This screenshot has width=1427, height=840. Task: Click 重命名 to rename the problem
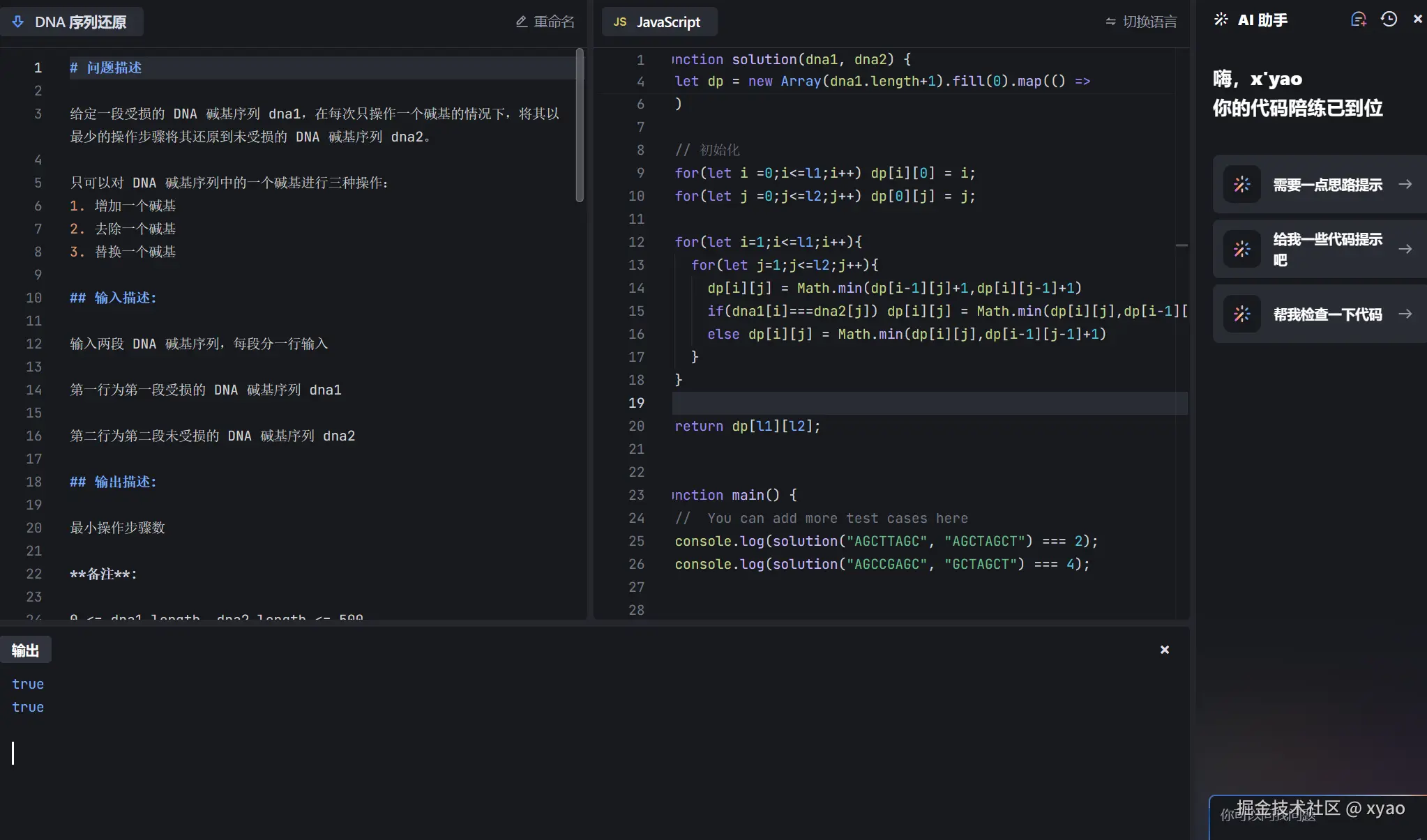(554, 22)
